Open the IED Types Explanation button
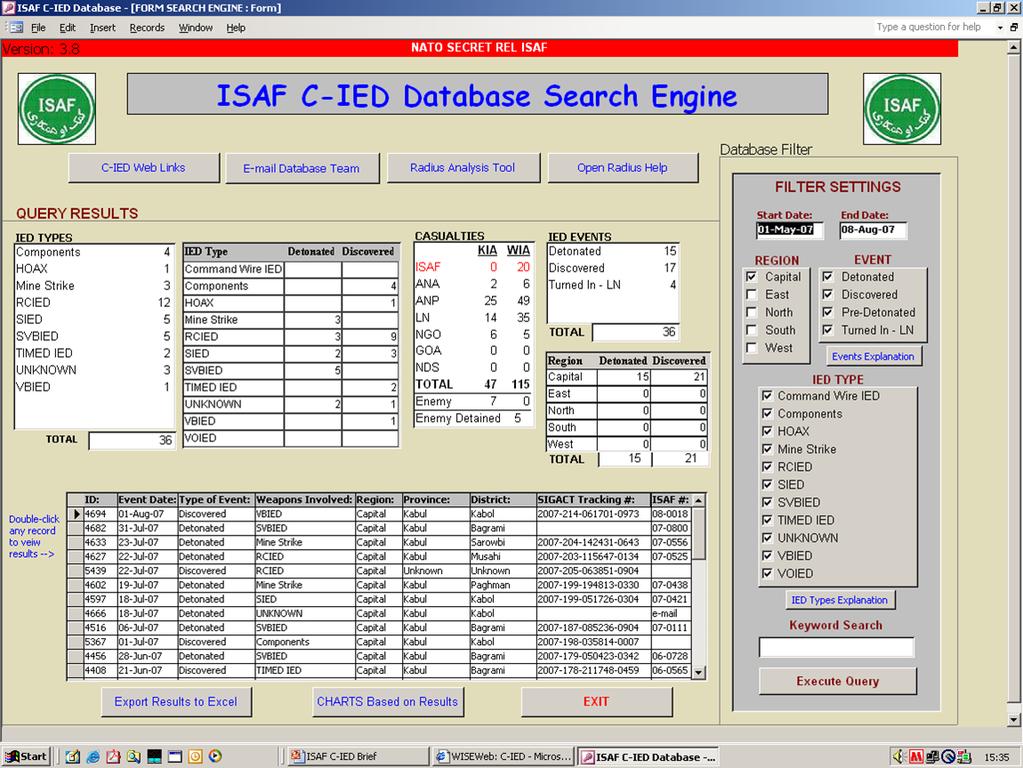 point(840,600)
